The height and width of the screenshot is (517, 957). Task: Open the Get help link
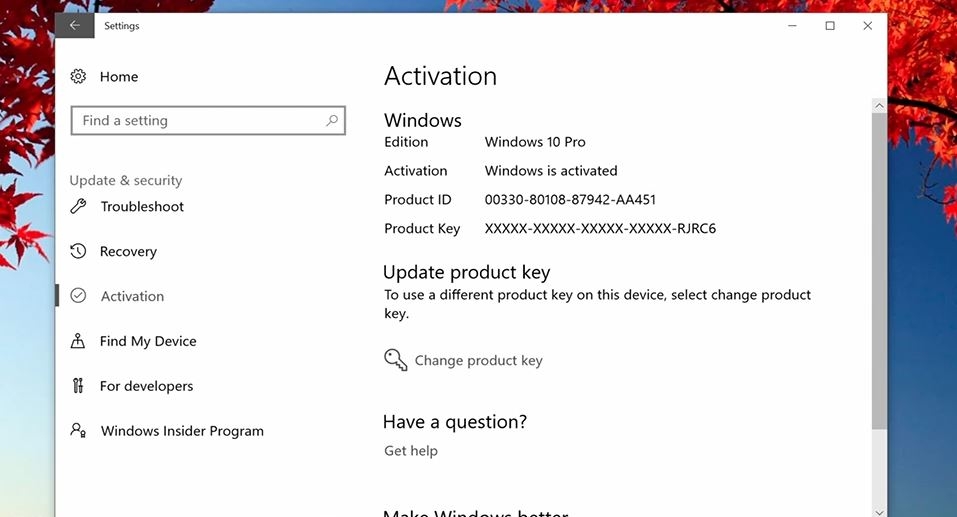411,450
